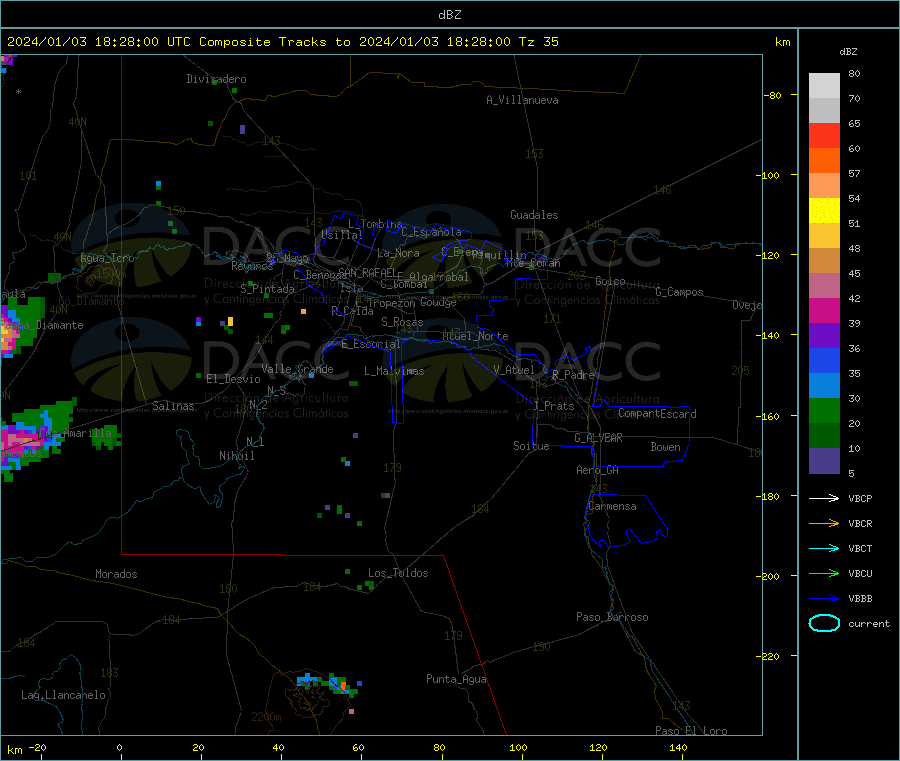Image resolution: width=900 pixels, height=761 pixels.
Task: Click the Agua_Toro location label
Action: 107,258
